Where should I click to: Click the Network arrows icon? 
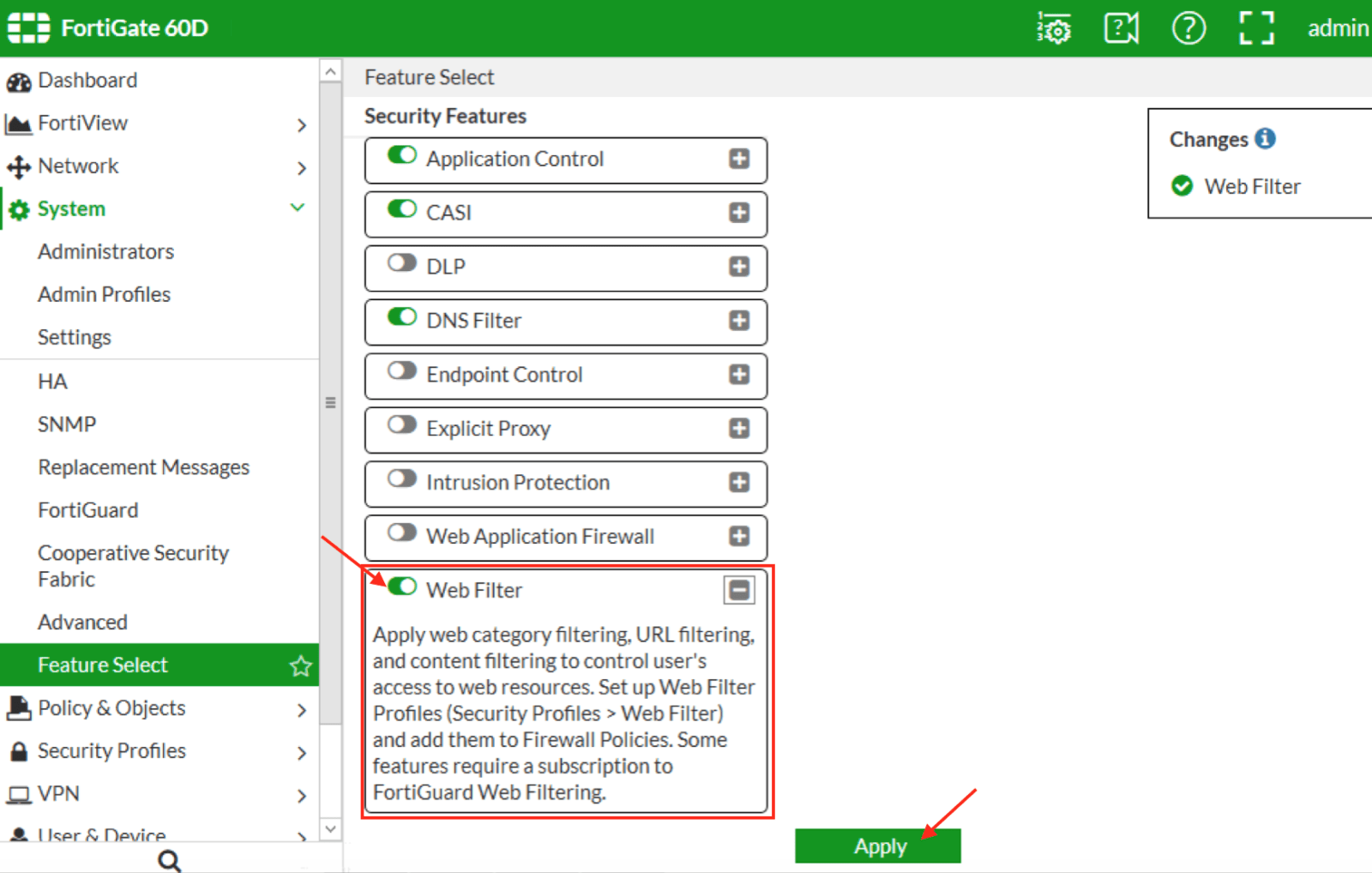(18, 166)
